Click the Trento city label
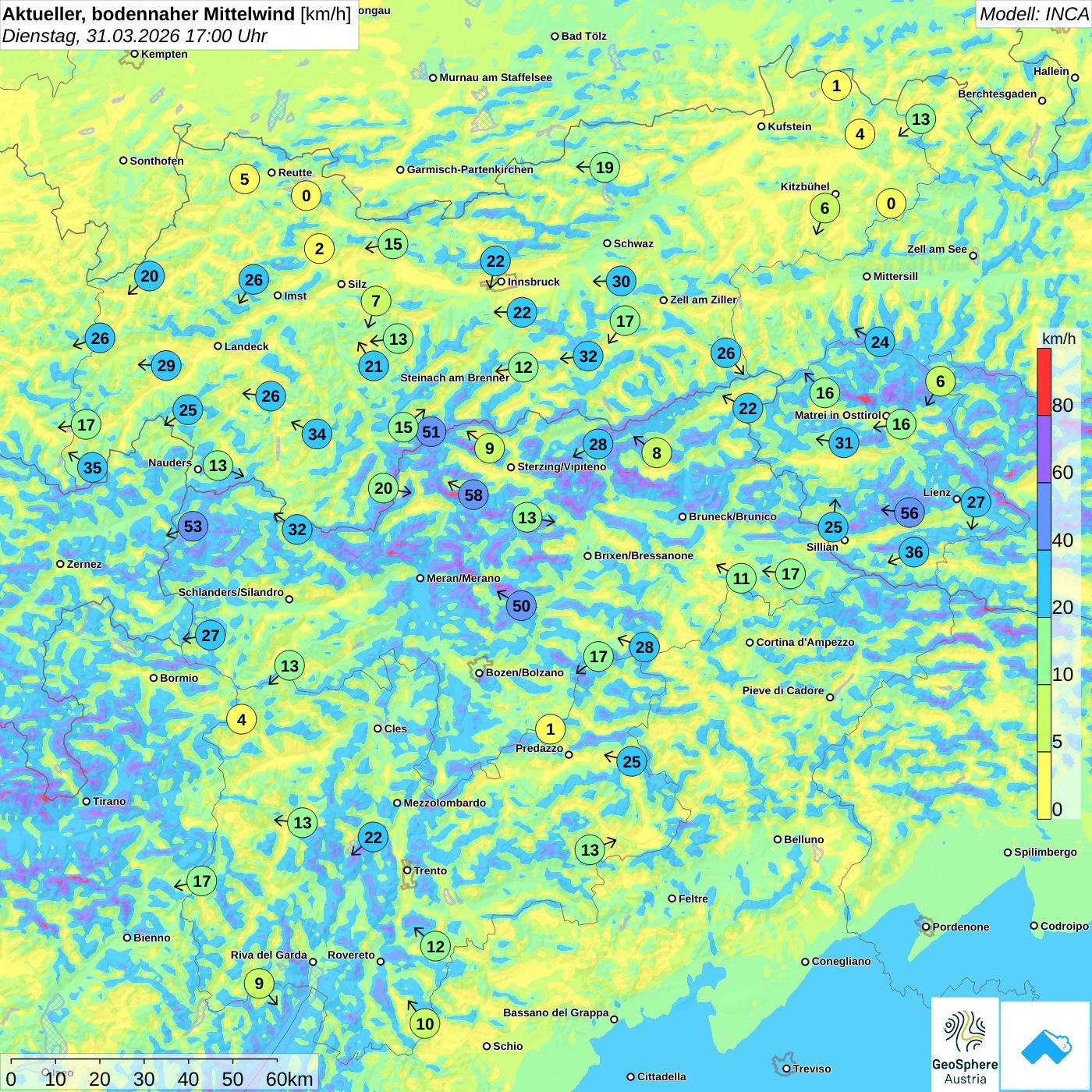This screenshot has height=1092, width=1092. (431, 870)
